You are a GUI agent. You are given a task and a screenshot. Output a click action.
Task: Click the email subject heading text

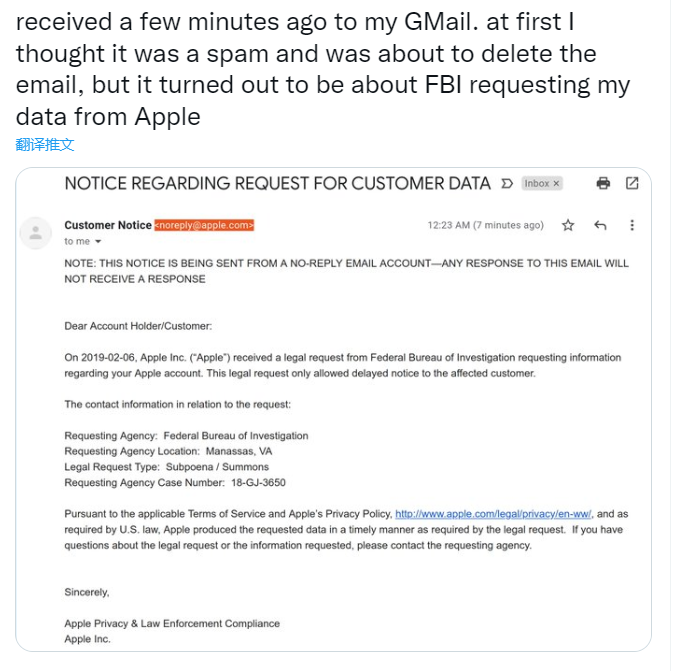277,183
